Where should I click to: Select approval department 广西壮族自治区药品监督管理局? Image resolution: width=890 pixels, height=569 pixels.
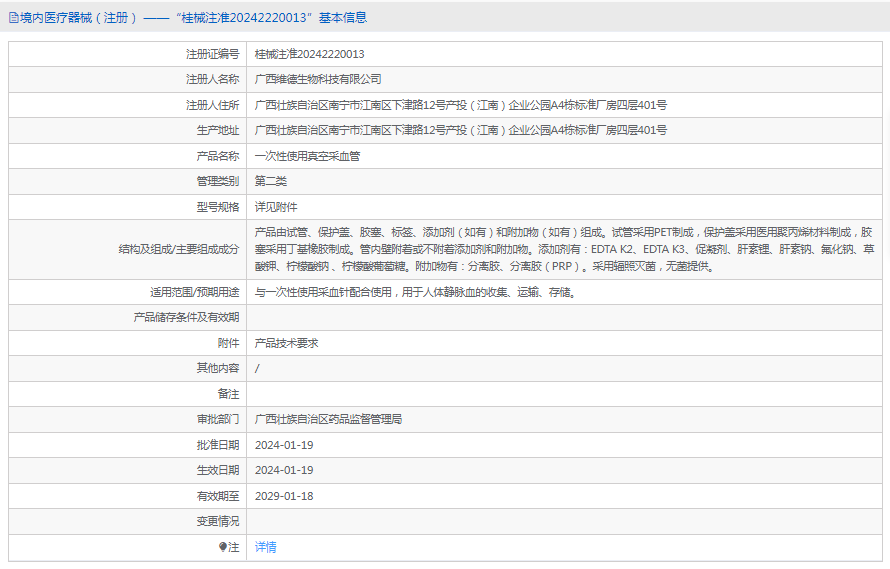(328, 419)
